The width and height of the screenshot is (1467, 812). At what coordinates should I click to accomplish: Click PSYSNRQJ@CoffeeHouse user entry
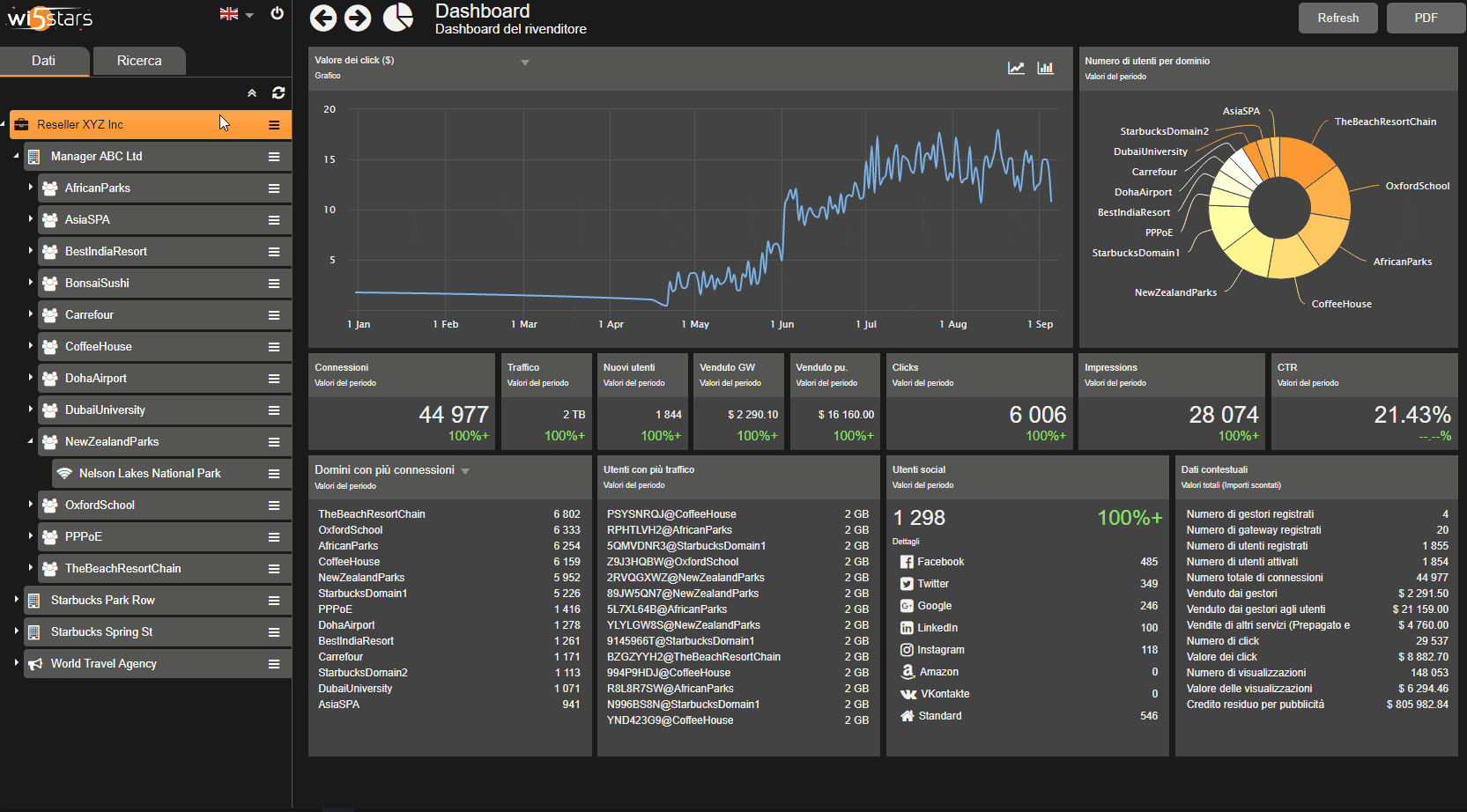coord(671,514)
